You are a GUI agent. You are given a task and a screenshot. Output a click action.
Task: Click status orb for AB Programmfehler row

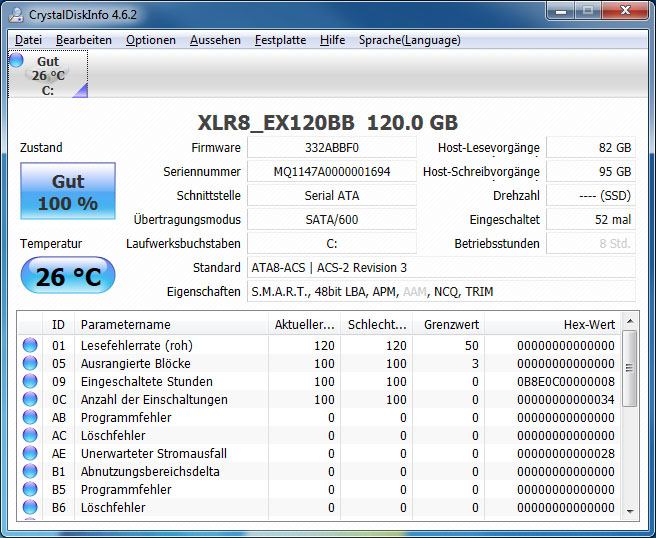[30, 417]
